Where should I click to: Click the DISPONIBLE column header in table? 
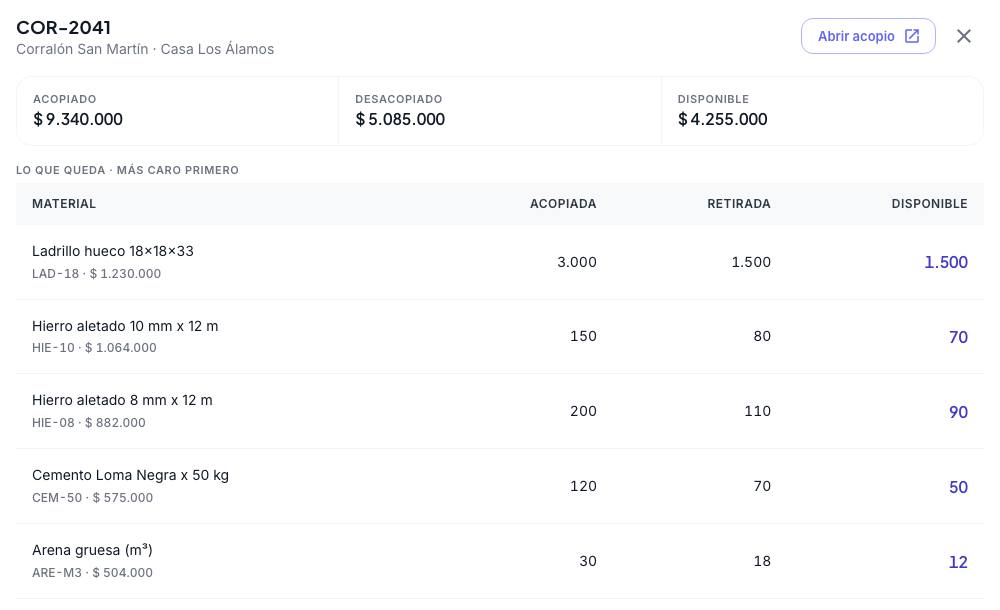(929, 204)
